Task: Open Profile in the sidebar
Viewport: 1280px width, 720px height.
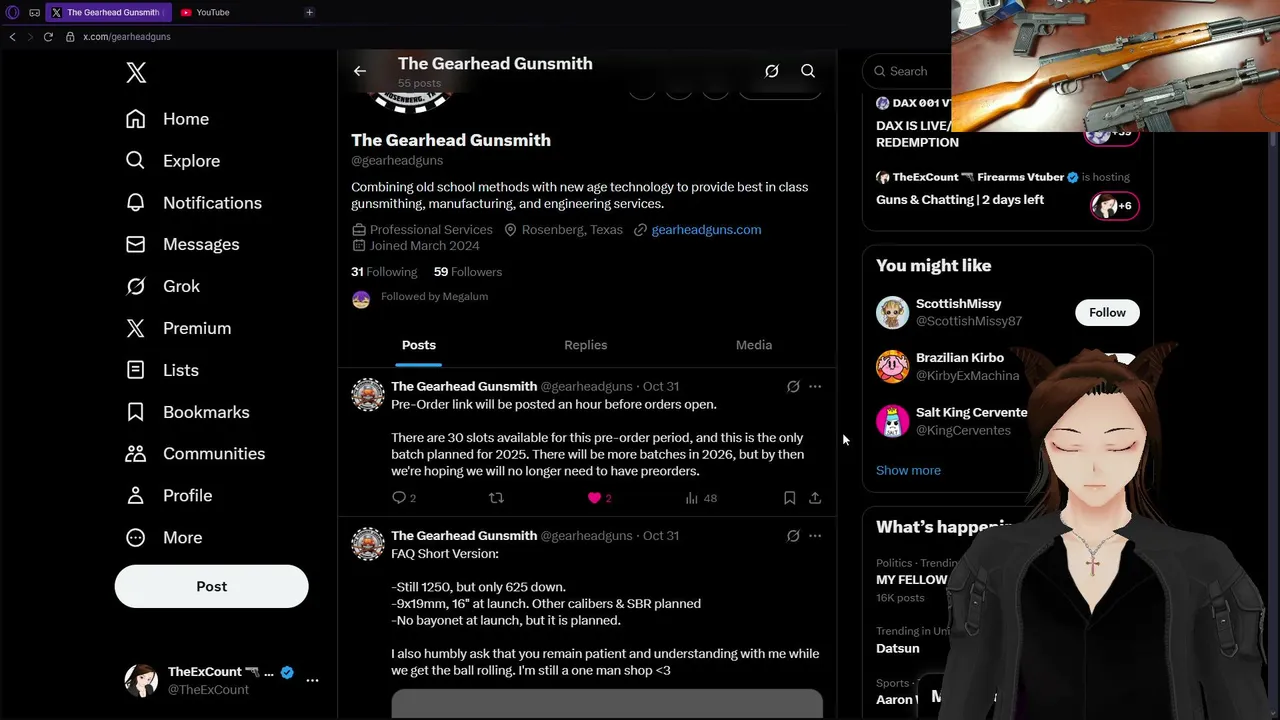Action: [x=168, y=496]
